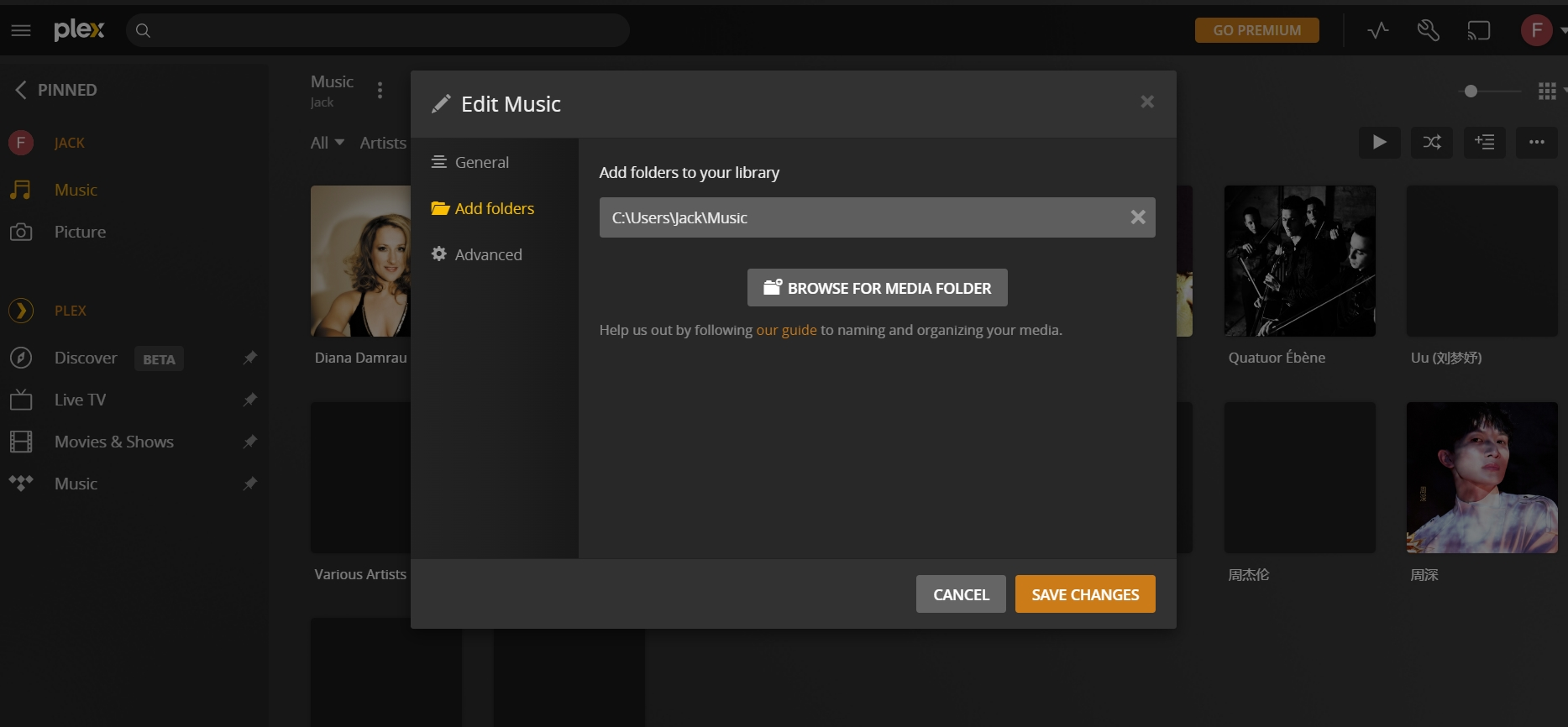Click the PLEX chevron circle icon
The image size is (1568, 727).
pyautogui.click(x=21, y=311)
